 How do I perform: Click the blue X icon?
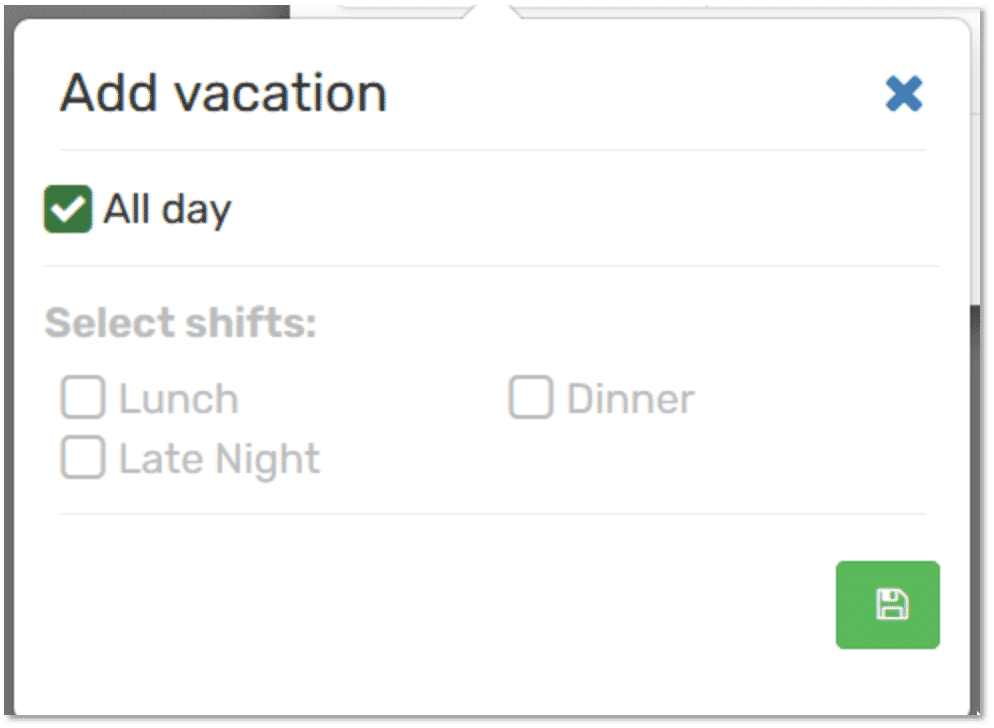[x=903, y=94]
